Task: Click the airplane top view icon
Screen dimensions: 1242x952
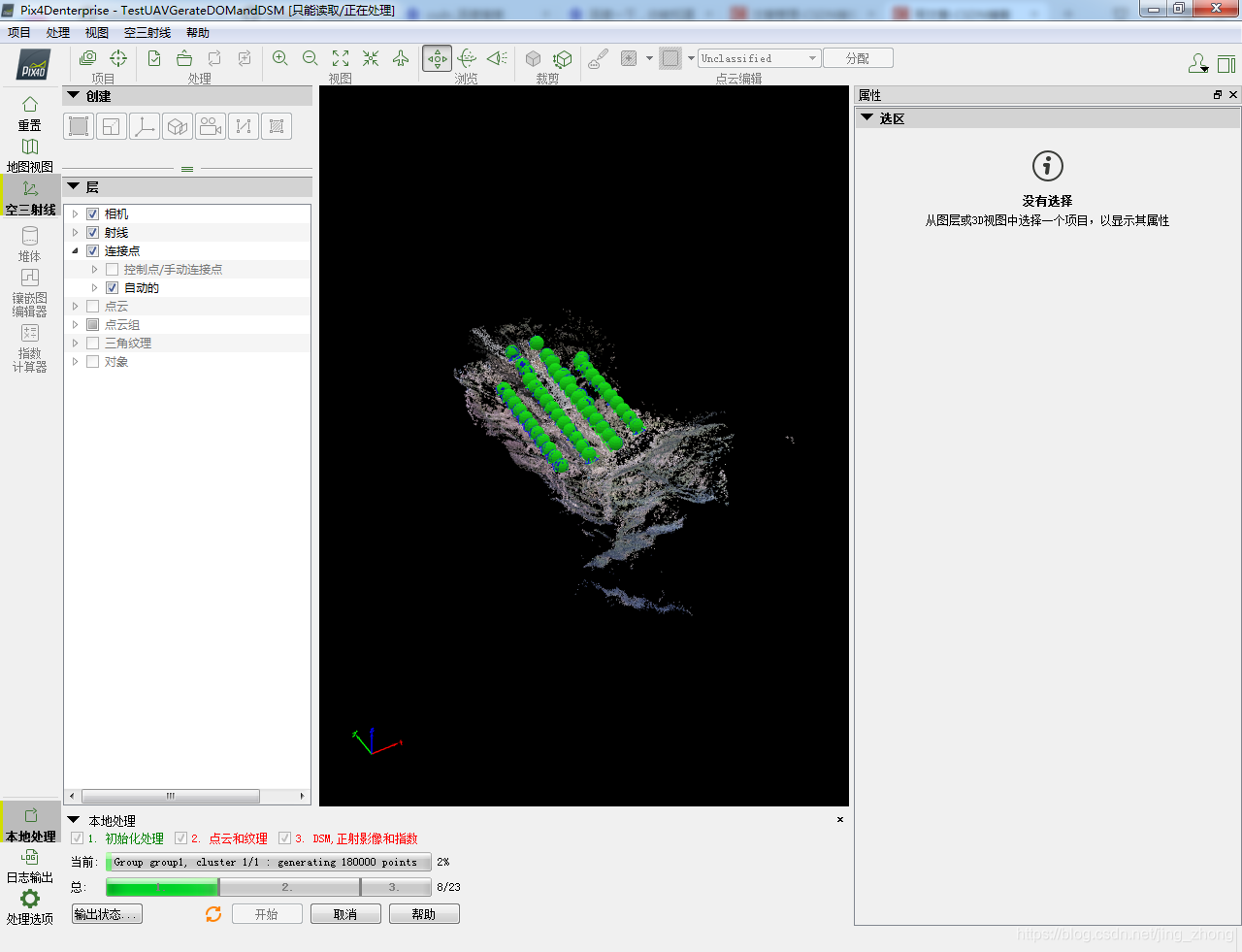Action: click(x=401, y=58)
